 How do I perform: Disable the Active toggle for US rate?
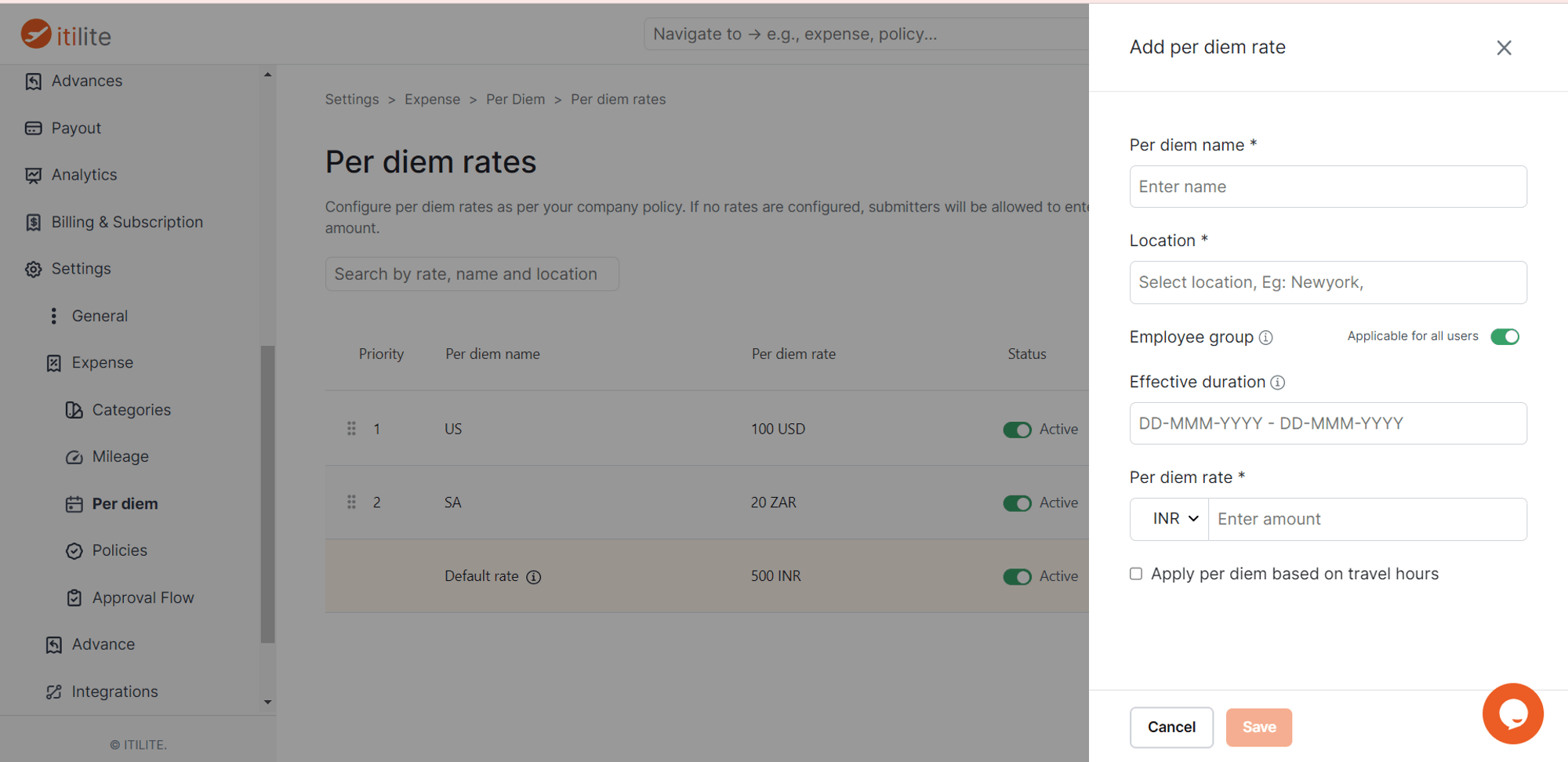(1017, 430)
